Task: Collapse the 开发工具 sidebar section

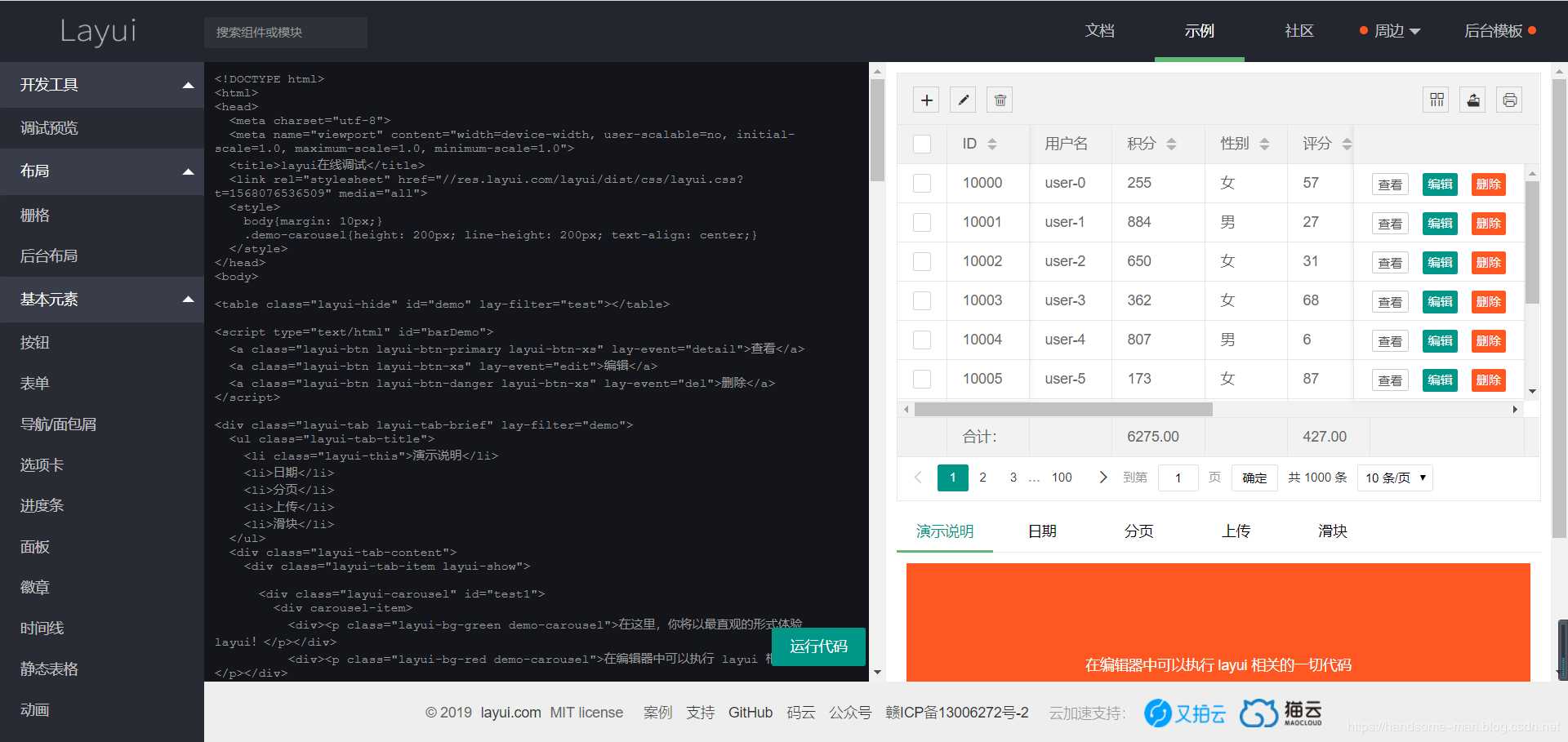Action: click(102, 85)
